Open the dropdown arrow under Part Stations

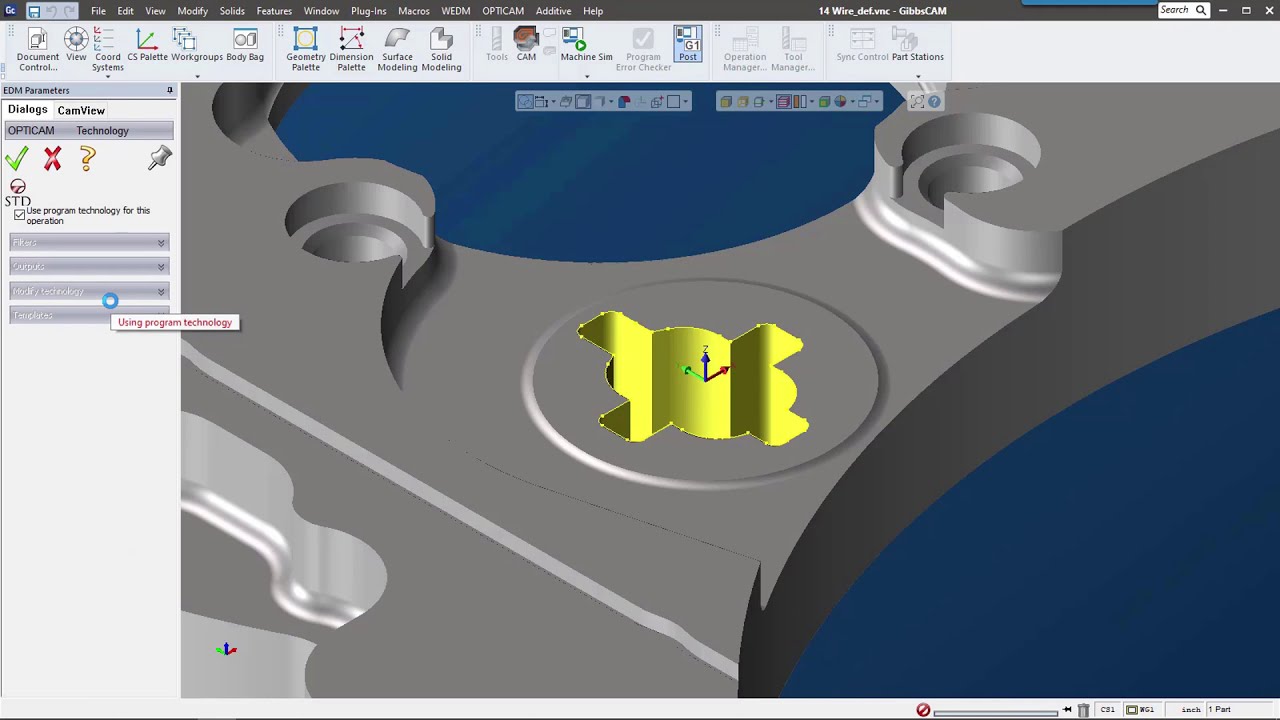point(918,77)
